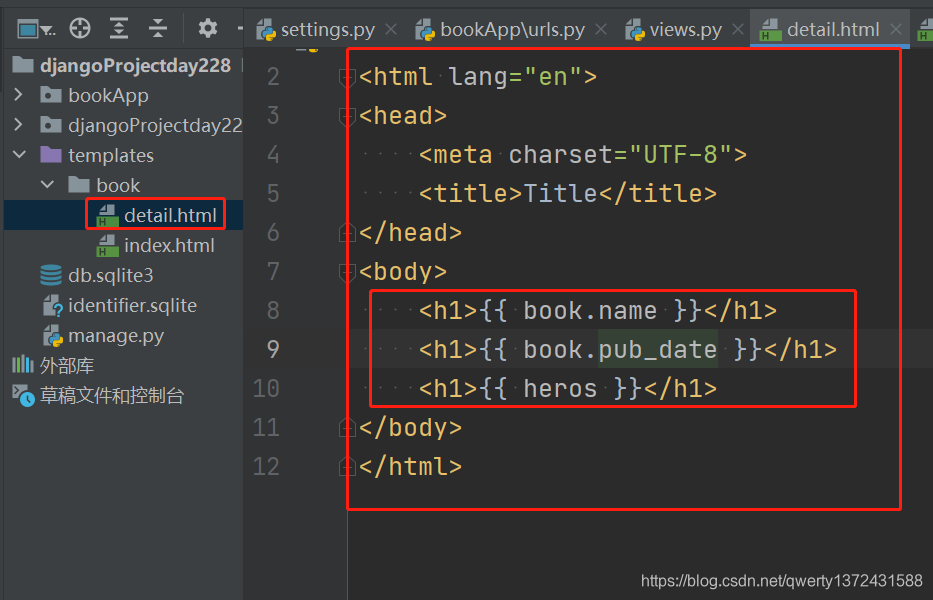Click on heros variable in line 10
The image size is (933, 600).
(x=560, y=389)
